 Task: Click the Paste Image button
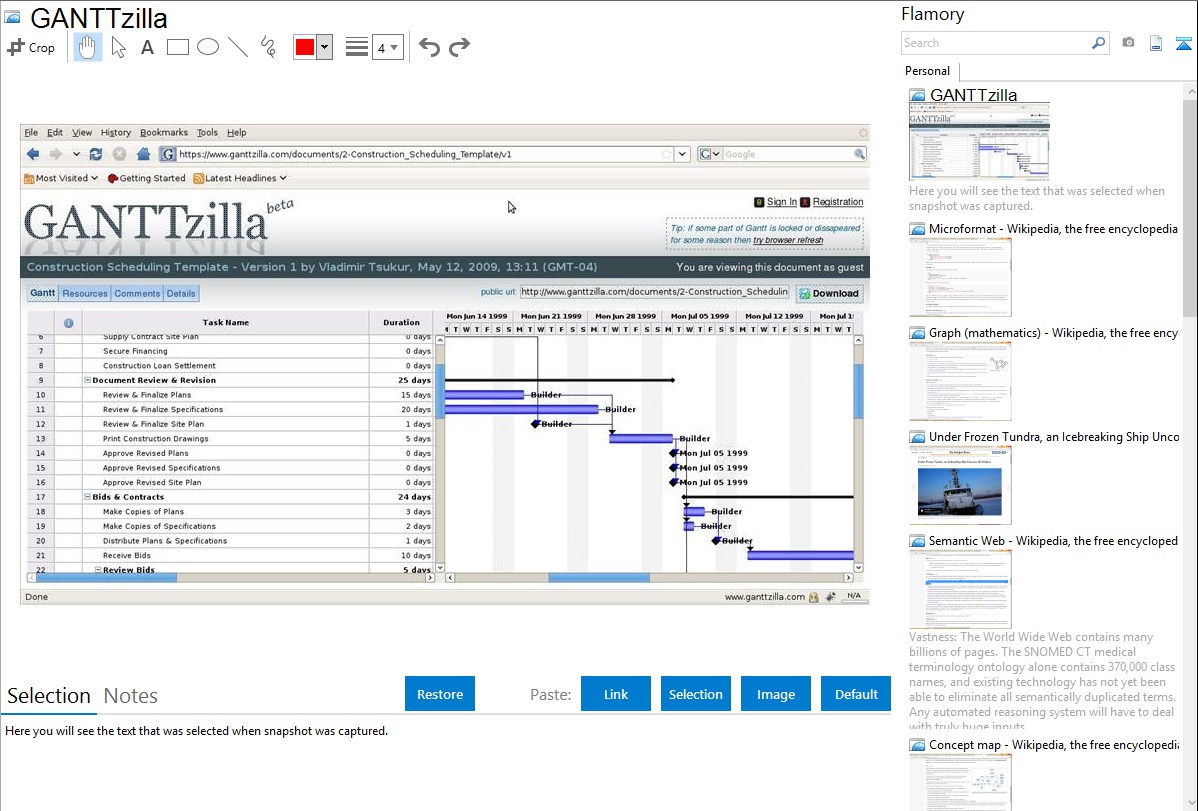tap(775, 694)
